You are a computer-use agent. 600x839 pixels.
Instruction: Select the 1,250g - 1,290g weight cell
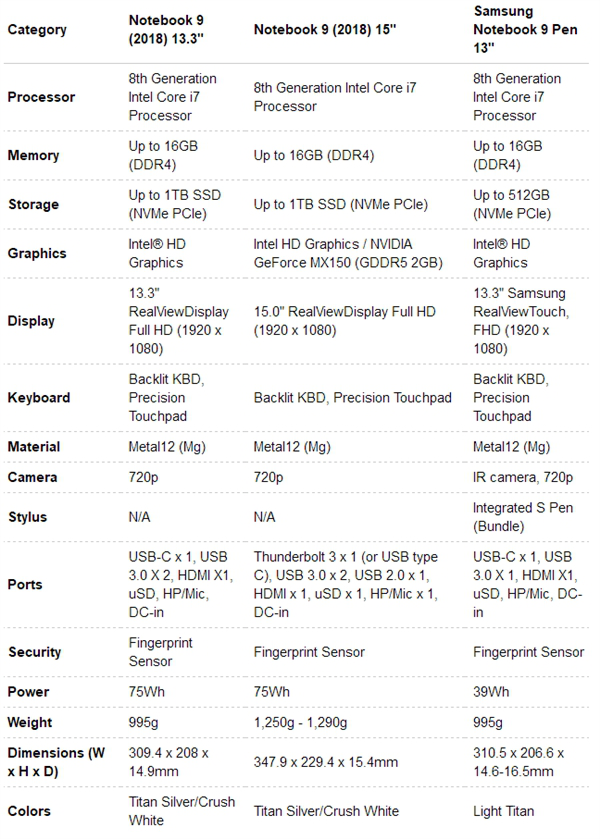[x=300, y=722]
